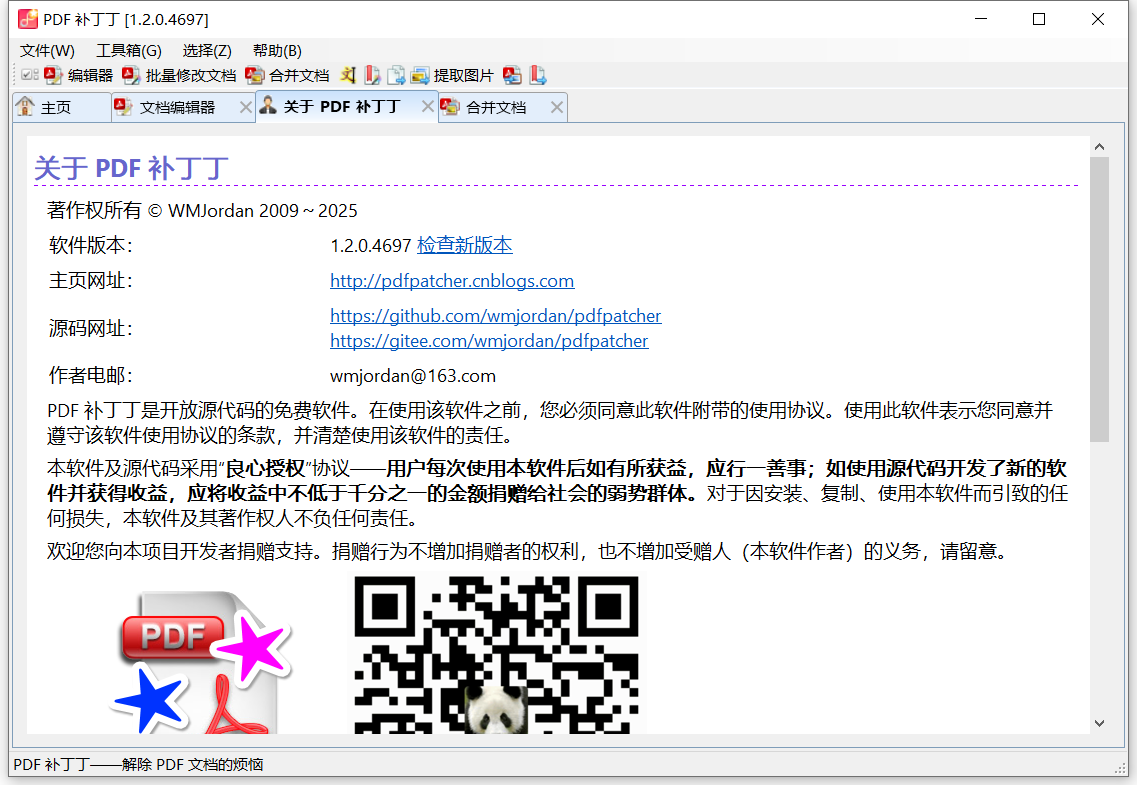Click the last toolbar icon with blue arrow
1137x785 pixels.
tap(538, 76)
